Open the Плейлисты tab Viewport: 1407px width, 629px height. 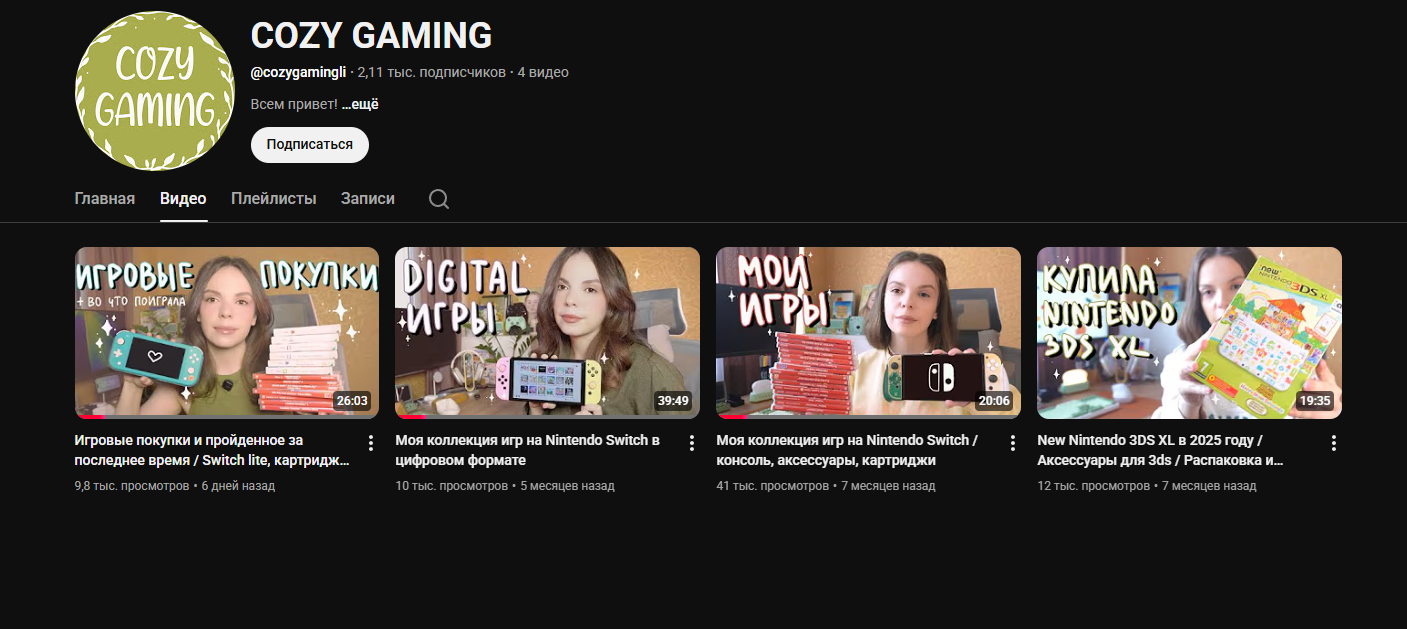(274, 199)
